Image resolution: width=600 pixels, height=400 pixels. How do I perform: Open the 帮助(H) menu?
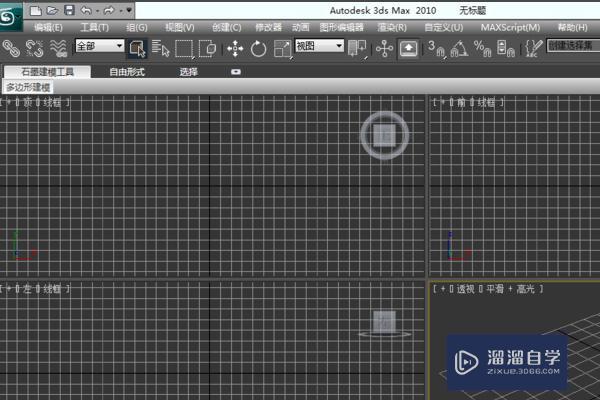[572, 28]
